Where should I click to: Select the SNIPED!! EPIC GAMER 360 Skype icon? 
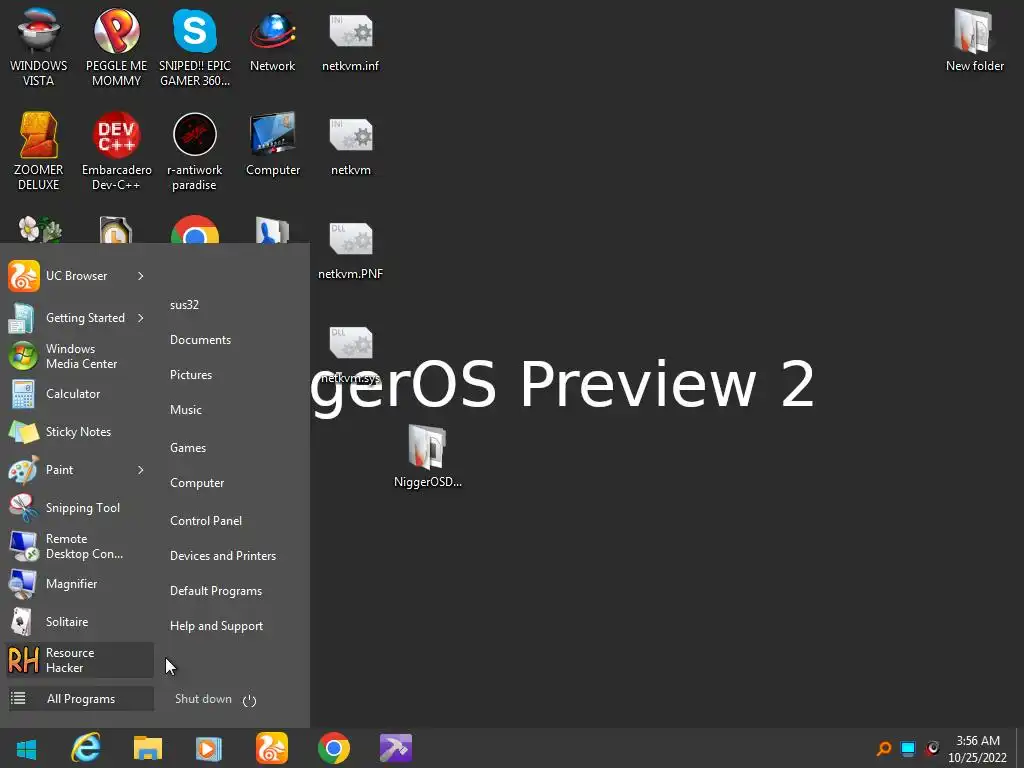click(195, 47)
